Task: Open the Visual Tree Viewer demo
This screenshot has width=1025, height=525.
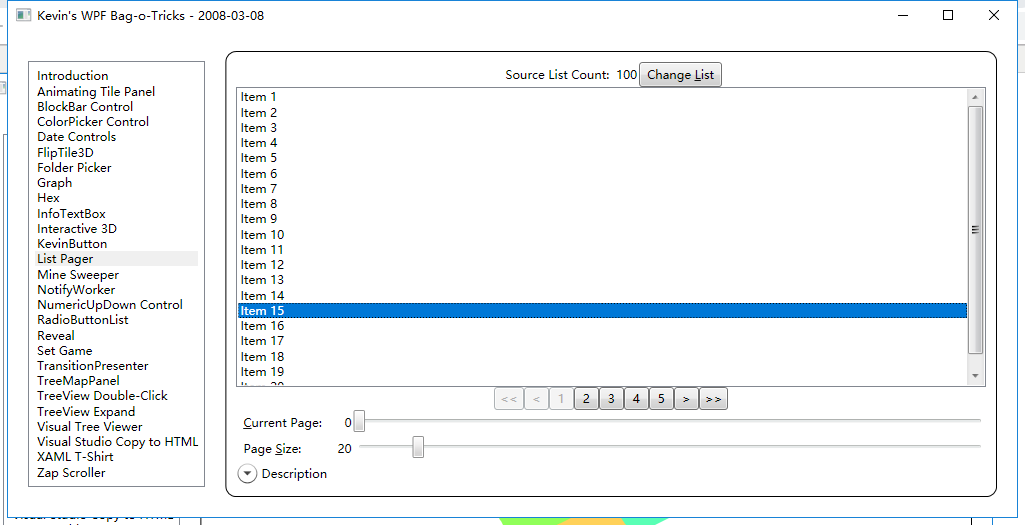Action: (90, 427)
